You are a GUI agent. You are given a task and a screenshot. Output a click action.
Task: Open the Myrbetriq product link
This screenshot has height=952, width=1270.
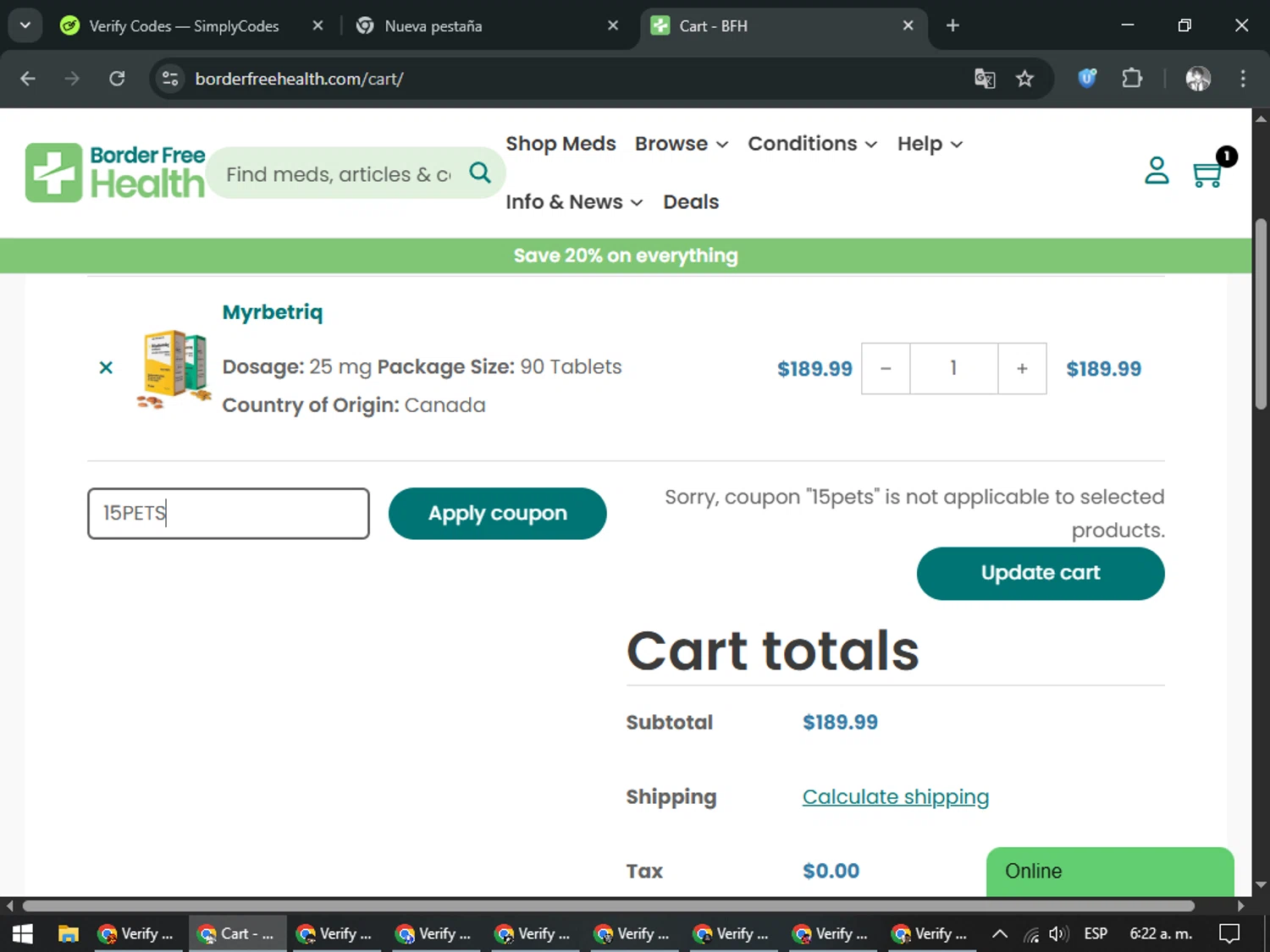click(272, 312)
